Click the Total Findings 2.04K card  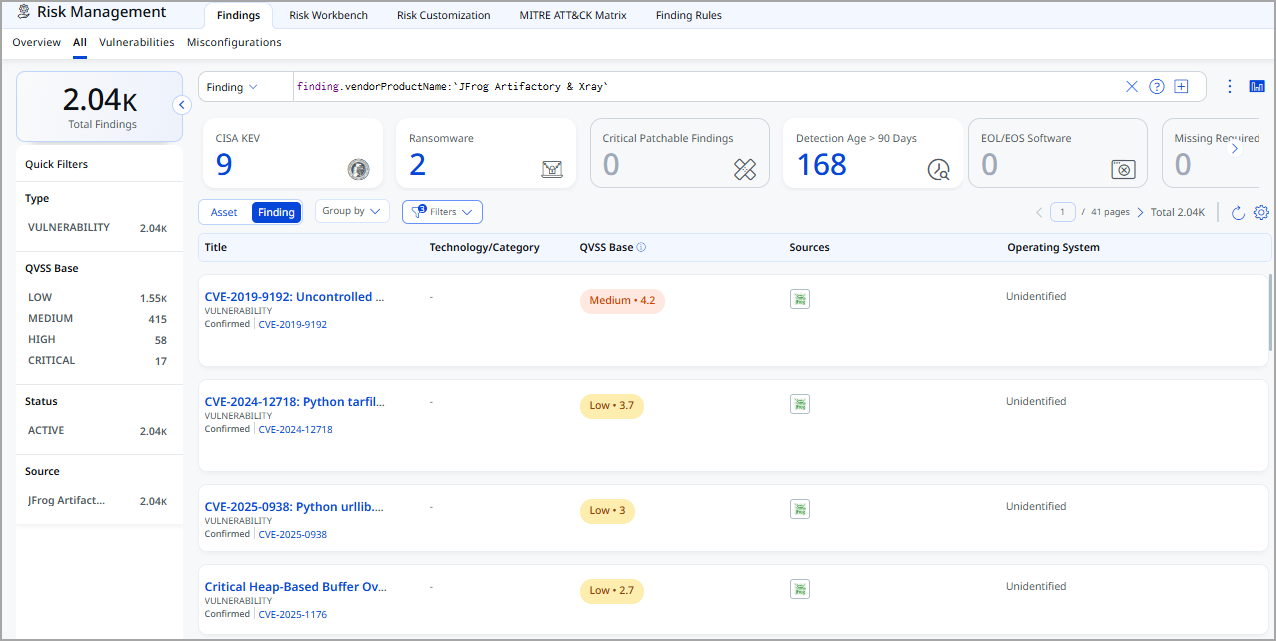click(100, 106)
